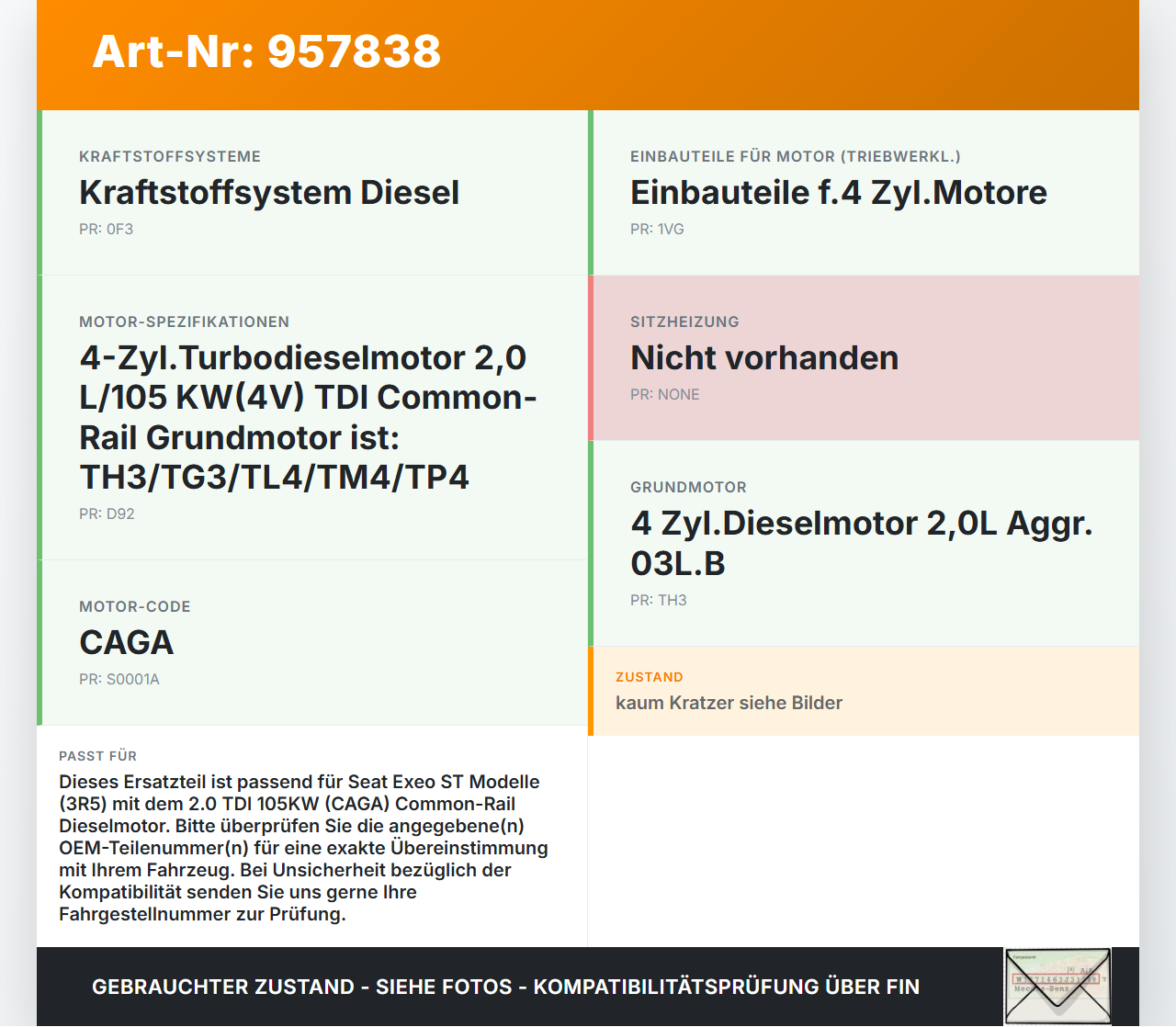Select the Kraftstoffsysteme category label
Screen dimensions: 1176x1027
point(170,156)
